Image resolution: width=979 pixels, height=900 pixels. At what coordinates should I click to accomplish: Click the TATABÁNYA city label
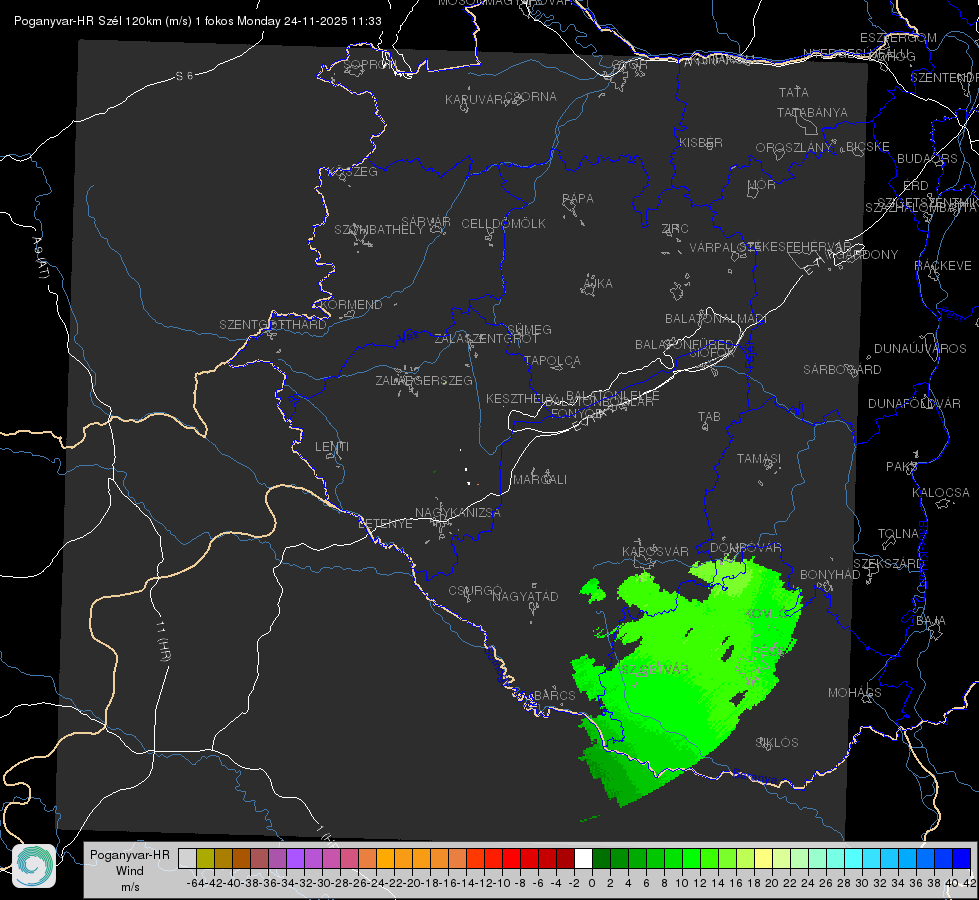pyautogui.click(x=812, y=112)
